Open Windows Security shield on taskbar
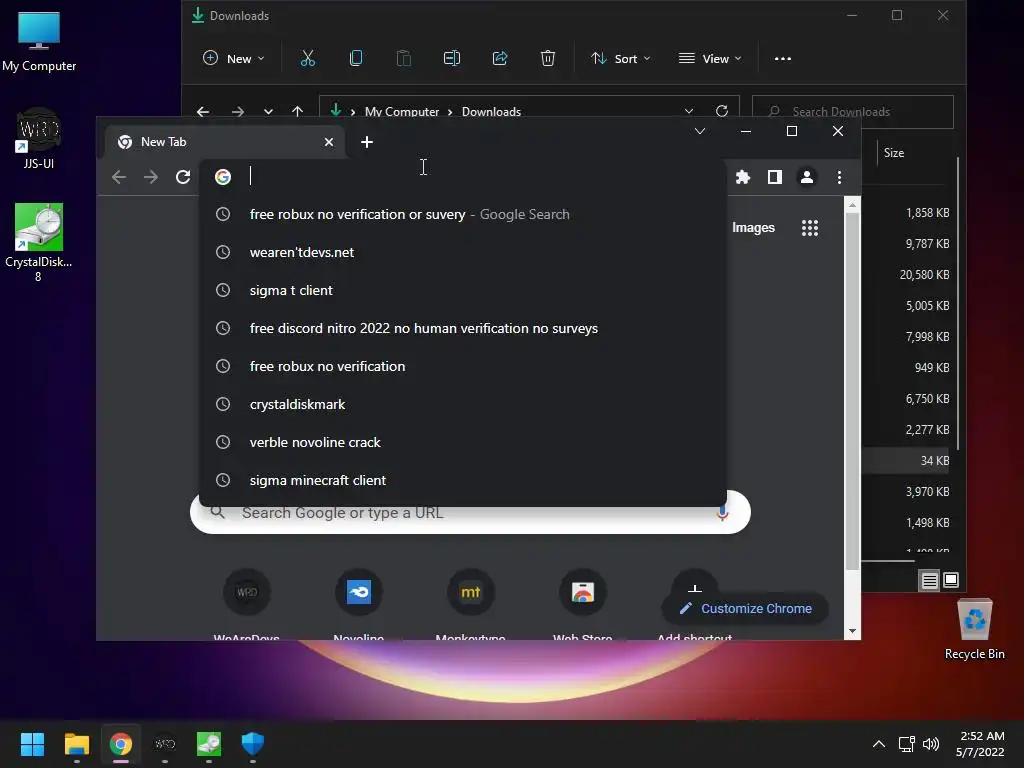Viewport: 1024px width, 768px height. pyautogui.click(x=253, y=744)
